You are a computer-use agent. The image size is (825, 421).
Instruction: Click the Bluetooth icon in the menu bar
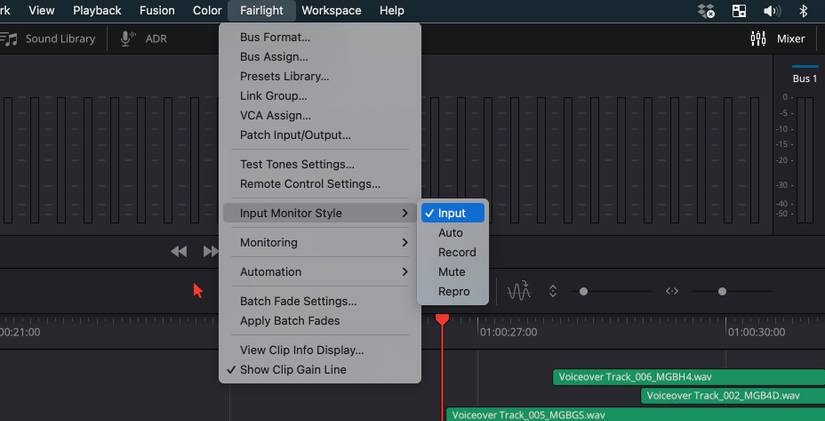coord(802,11)
